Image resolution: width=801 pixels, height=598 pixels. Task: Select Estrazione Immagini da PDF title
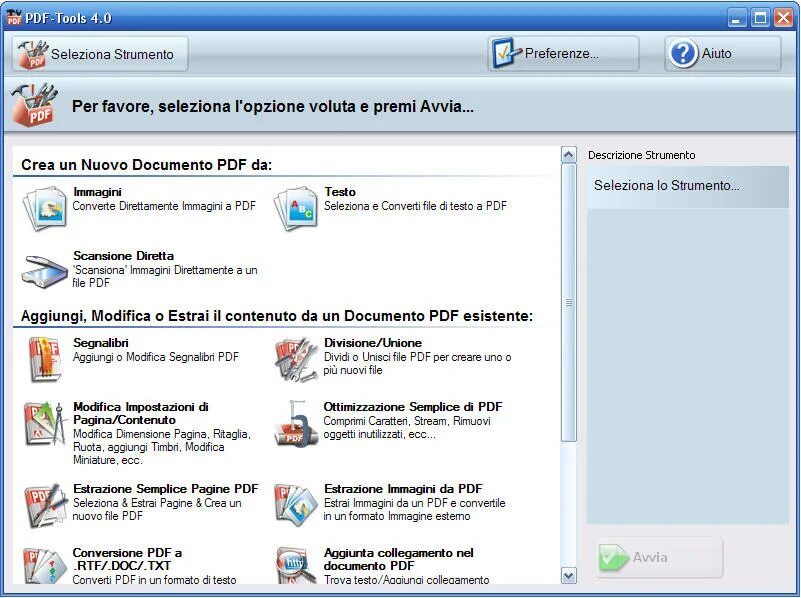click(x=403, y=489)
